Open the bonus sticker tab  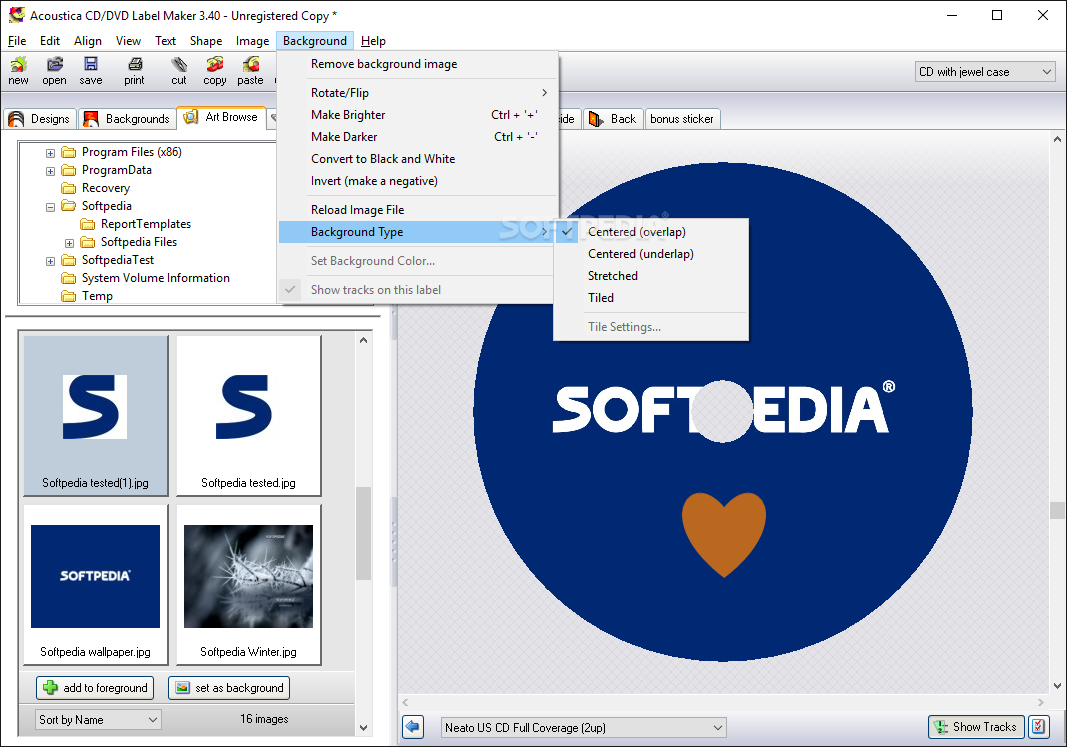pos(682,118)
